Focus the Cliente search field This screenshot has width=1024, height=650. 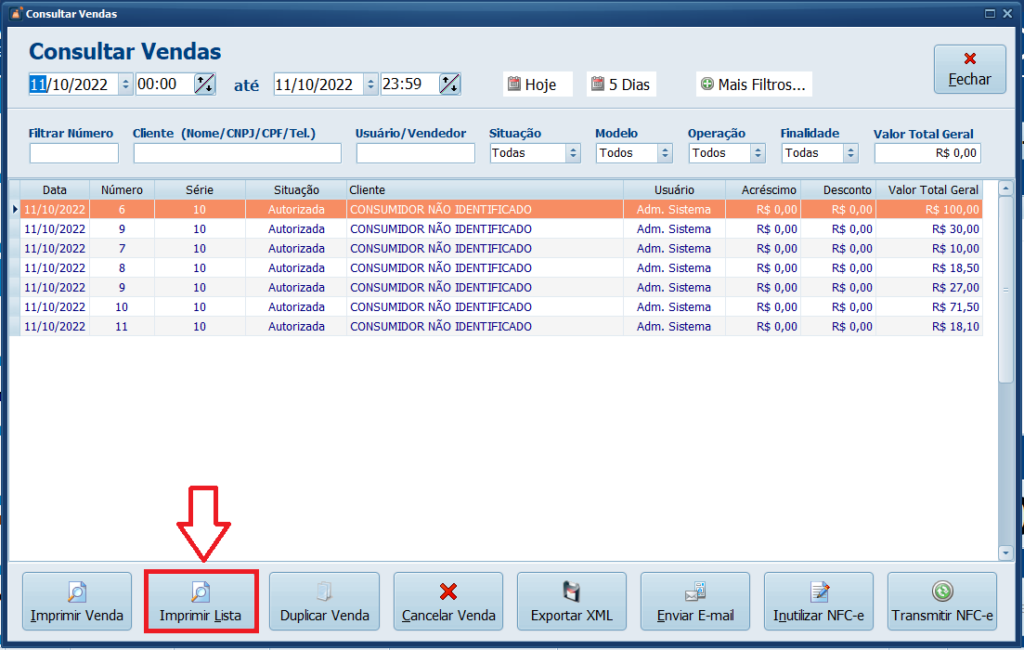(237, 153)
